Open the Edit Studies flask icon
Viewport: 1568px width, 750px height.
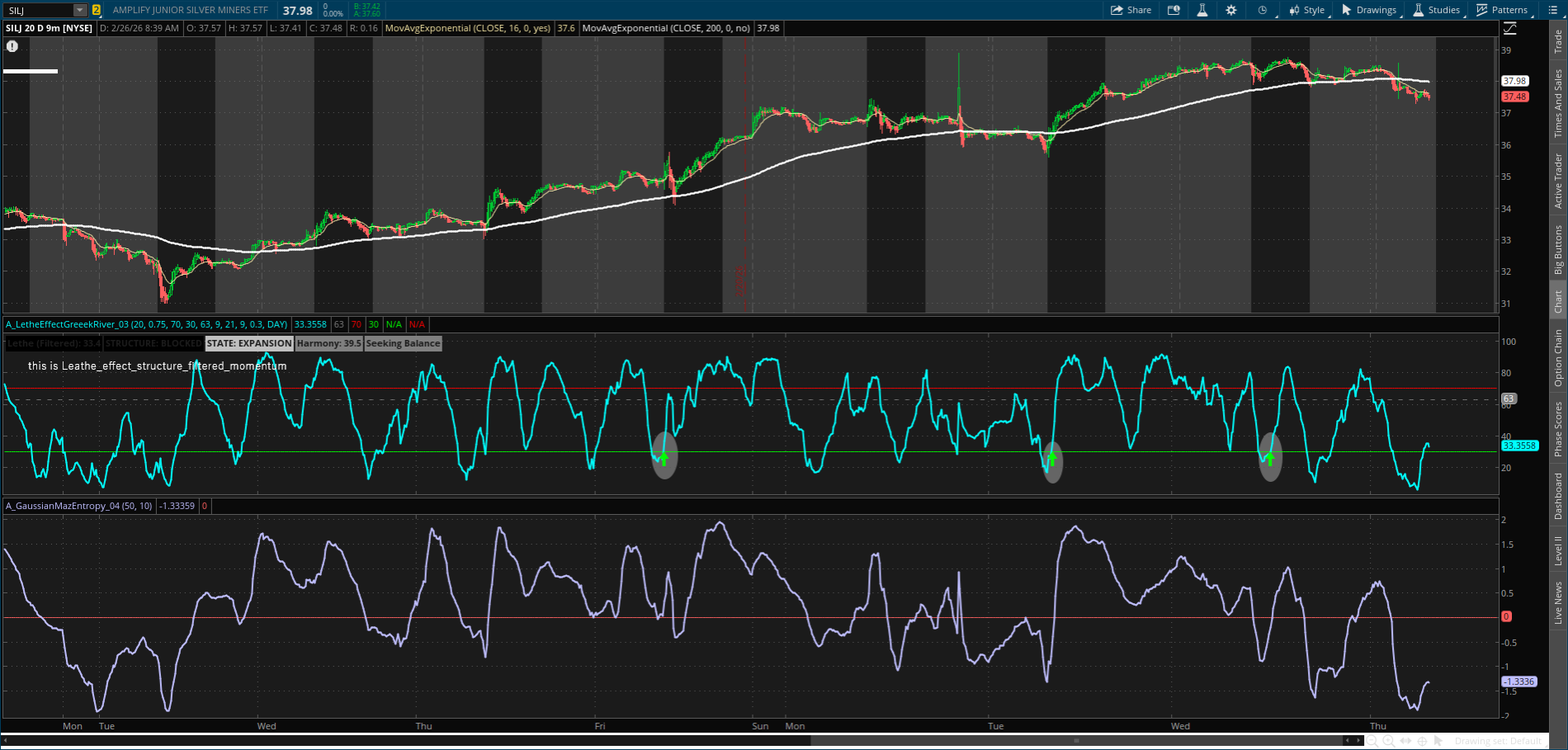(1202, 10)
